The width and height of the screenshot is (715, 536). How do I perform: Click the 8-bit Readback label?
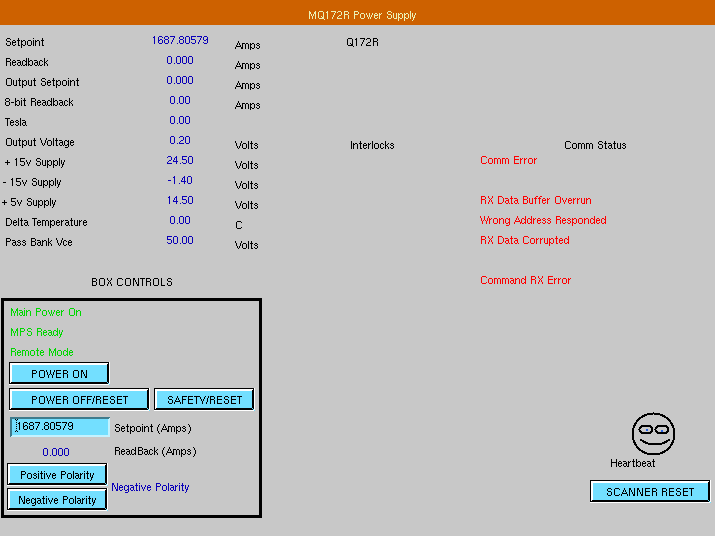[x=39, y=102]
